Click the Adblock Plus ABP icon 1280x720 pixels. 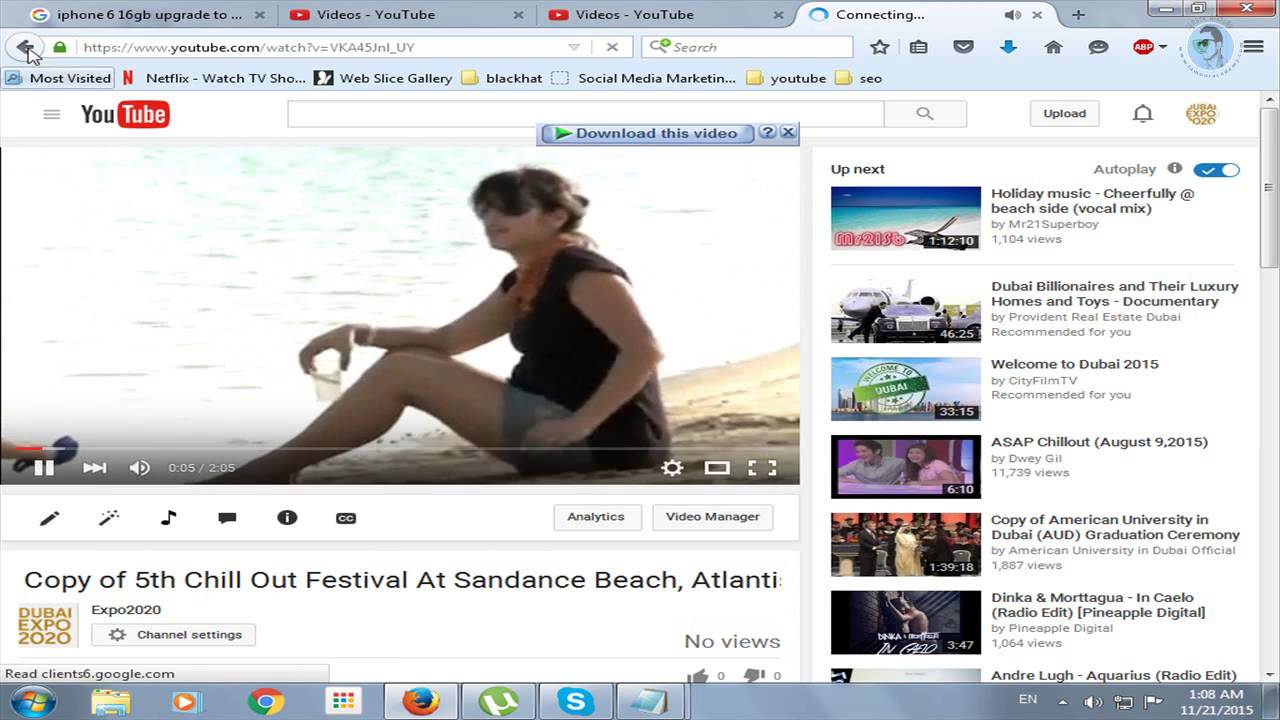pos(1142,47)
